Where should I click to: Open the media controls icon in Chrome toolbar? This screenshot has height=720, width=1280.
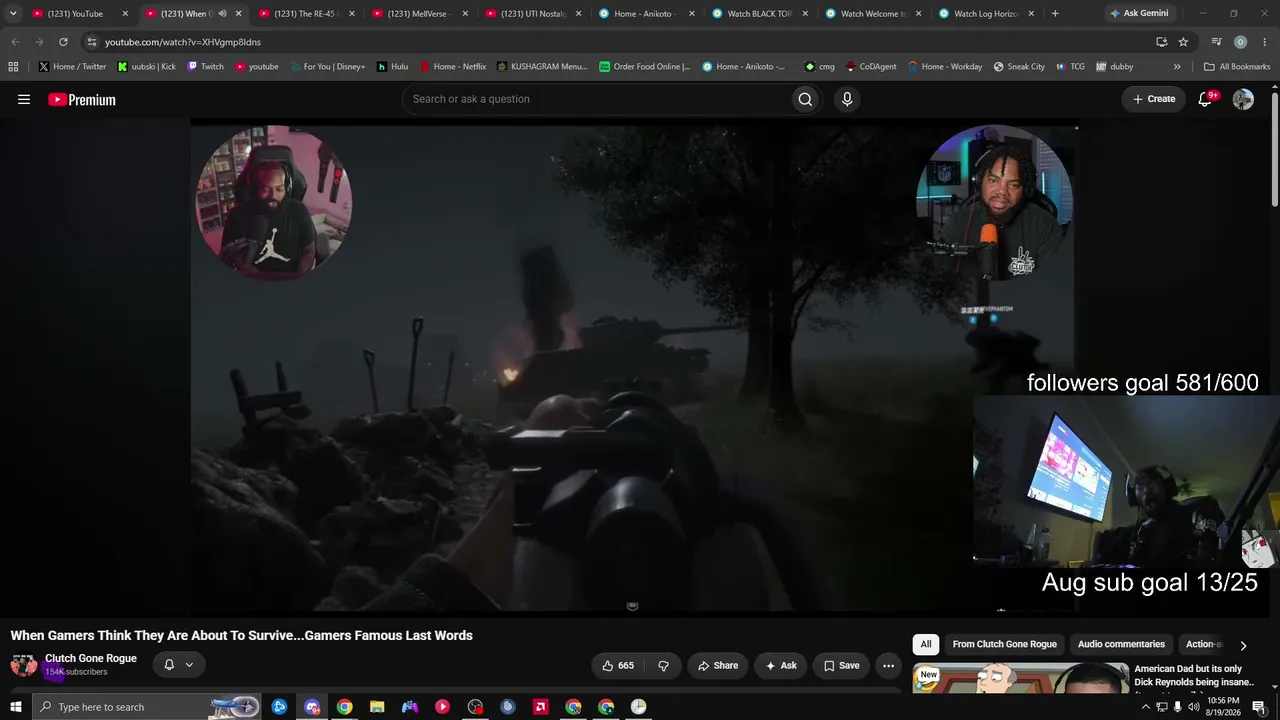pos(1216,42)
